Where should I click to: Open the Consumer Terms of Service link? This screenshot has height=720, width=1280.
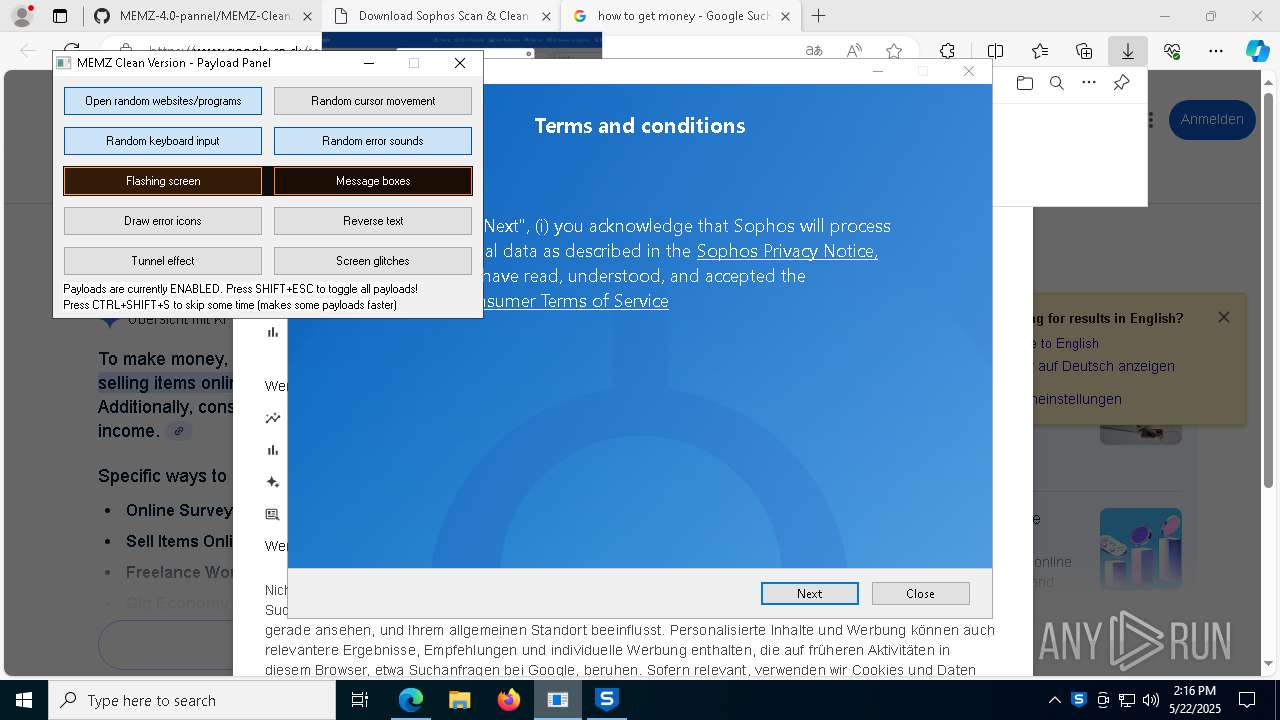pos(576,301)
